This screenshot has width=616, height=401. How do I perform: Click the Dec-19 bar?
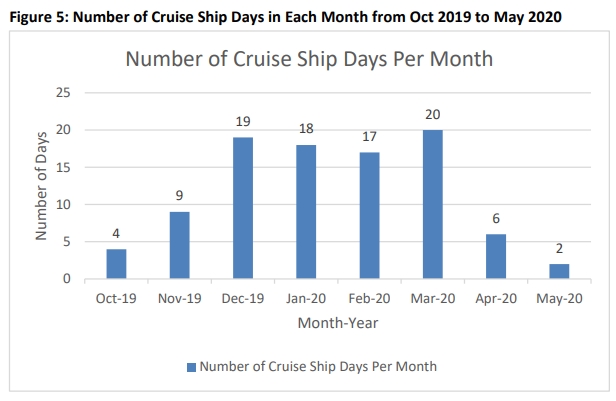pyautogui.click(x=243, y=208)
